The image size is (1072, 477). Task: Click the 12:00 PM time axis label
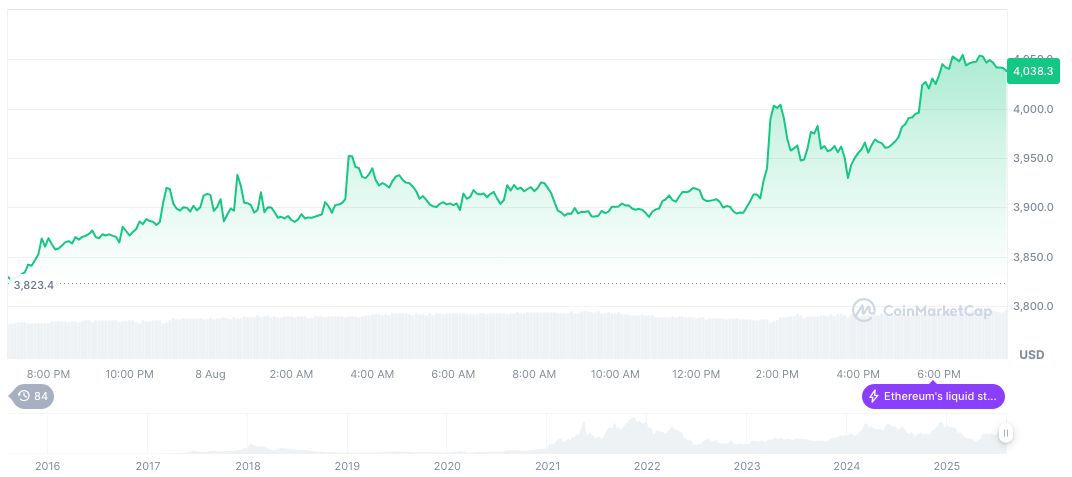(696, 374)
